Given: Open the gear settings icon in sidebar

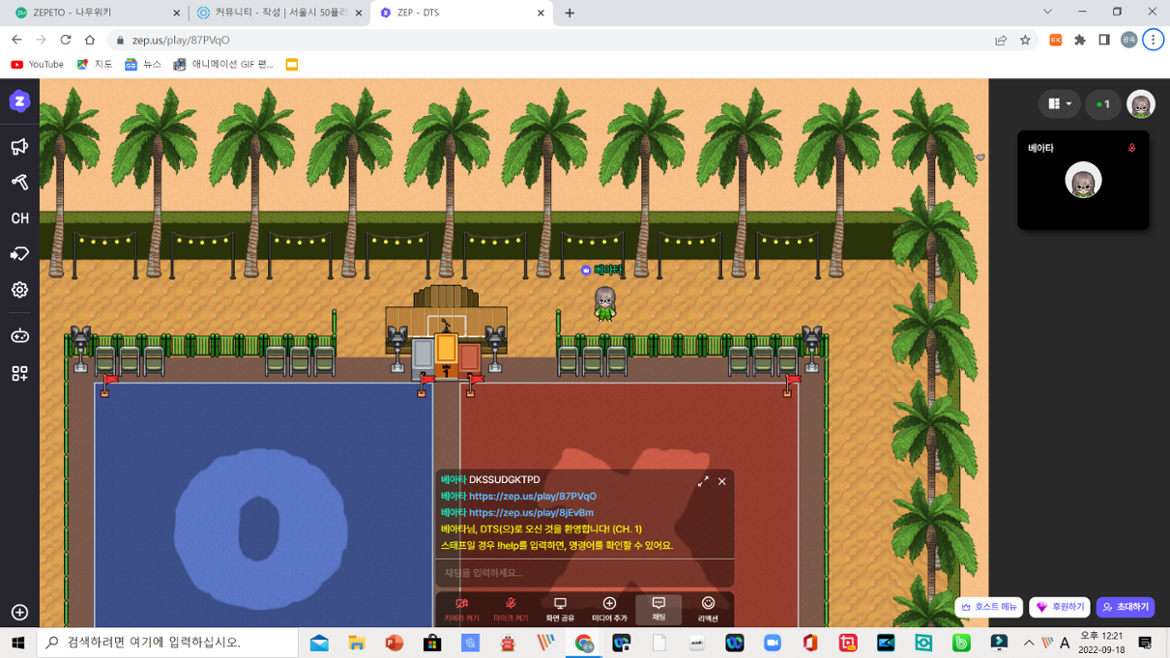Looking at the screenshot, I should 19,290.
